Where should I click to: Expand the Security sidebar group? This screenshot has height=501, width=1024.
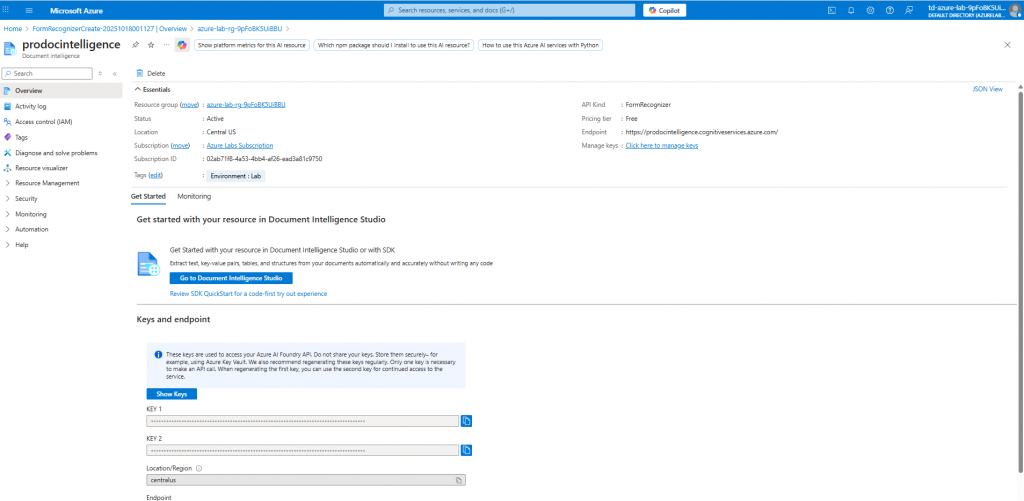tap(26, 198)
